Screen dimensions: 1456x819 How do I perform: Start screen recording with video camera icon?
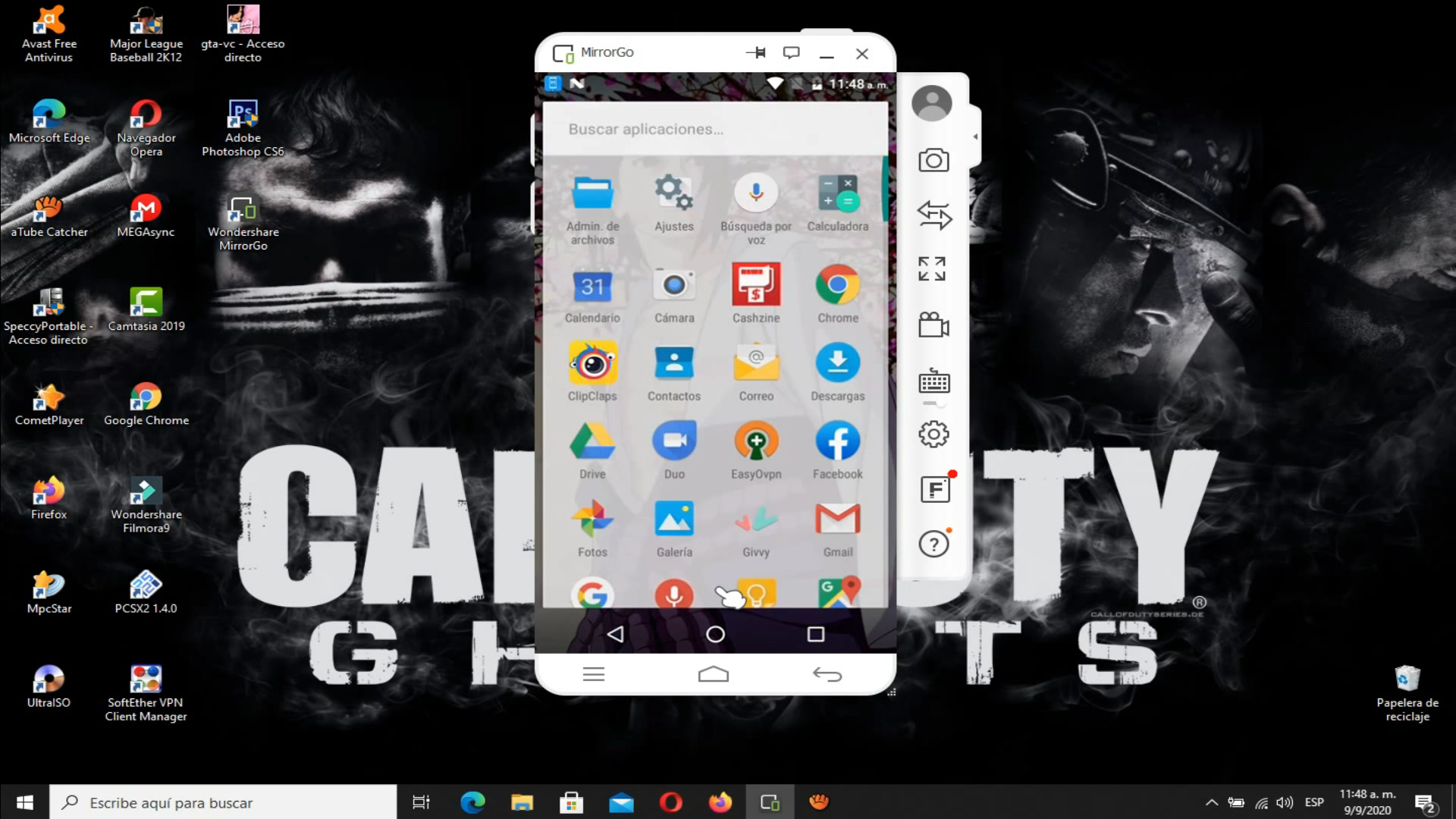click(x=934, y=325)
